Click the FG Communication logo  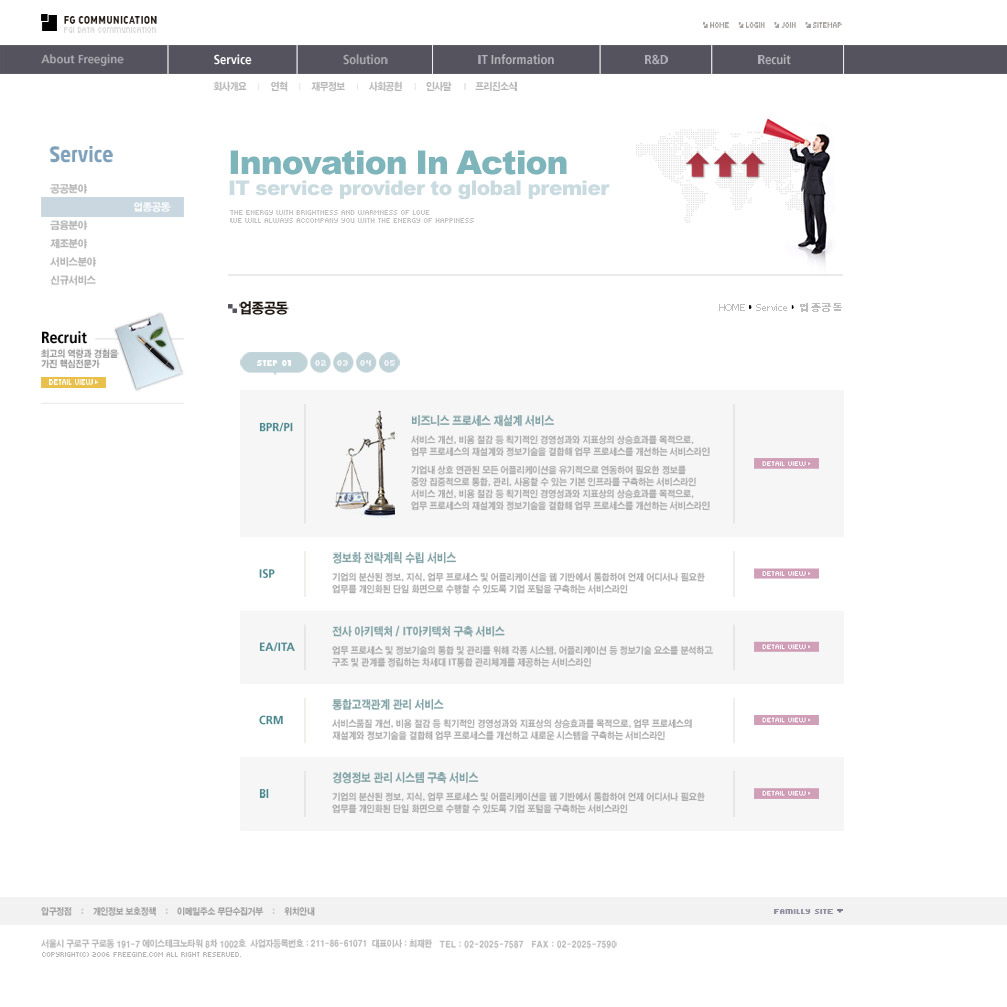[x=99, y=23]
